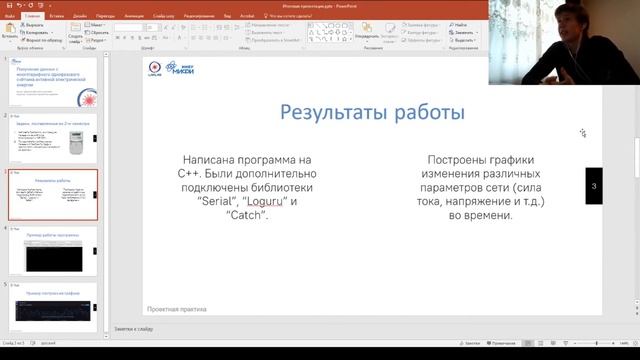Open the Раздел section dropdown
Image resolution: width=640 pixels, height=360 pixels.
coord(96,40)
